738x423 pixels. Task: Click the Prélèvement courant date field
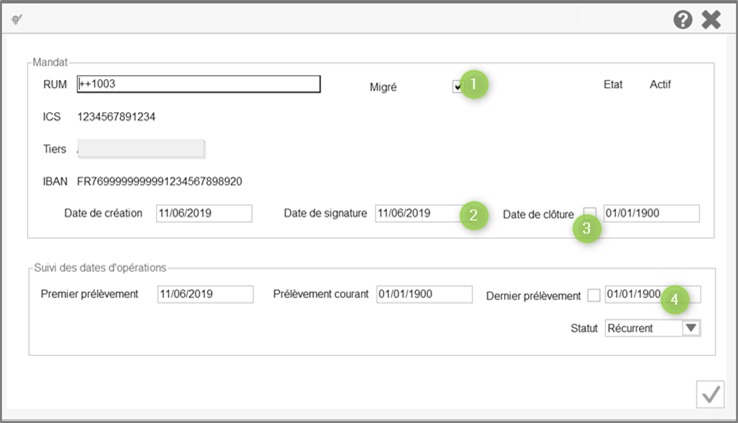424,294
